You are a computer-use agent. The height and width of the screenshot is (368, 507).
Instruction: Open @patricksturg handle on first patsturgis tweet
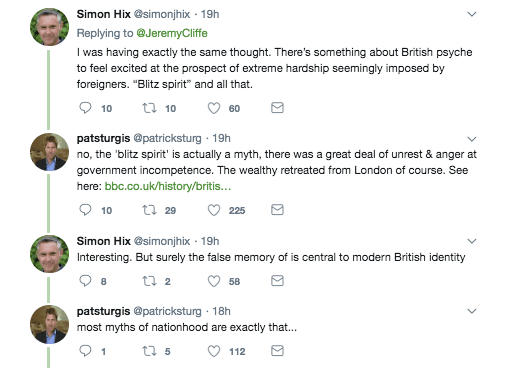click(167, 138)
